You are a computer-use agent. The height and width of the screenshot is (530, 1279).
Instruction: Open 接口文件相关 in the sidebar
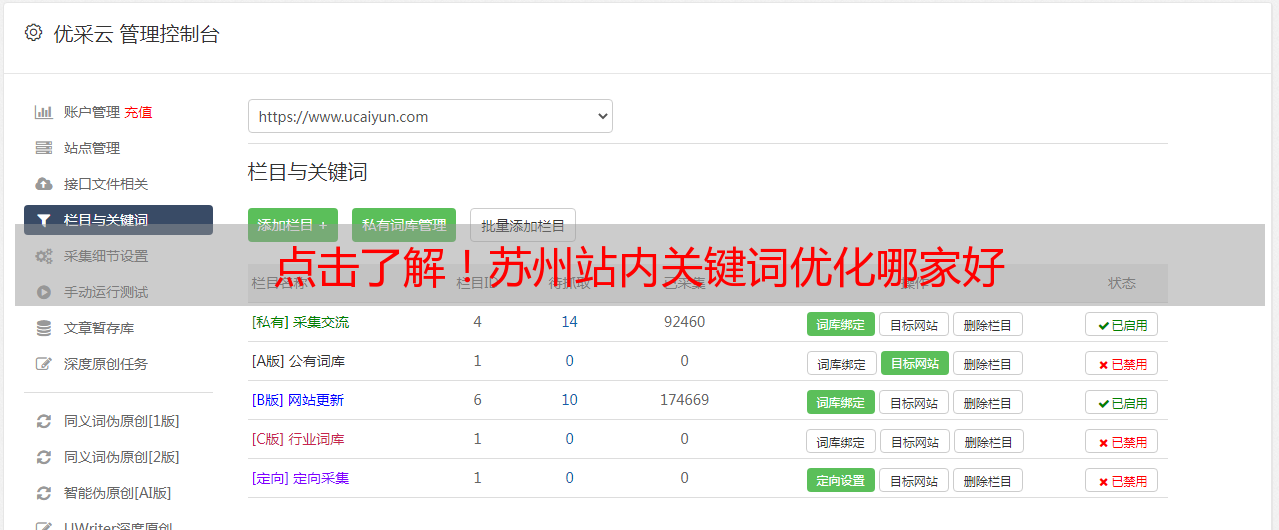point(106,184)
